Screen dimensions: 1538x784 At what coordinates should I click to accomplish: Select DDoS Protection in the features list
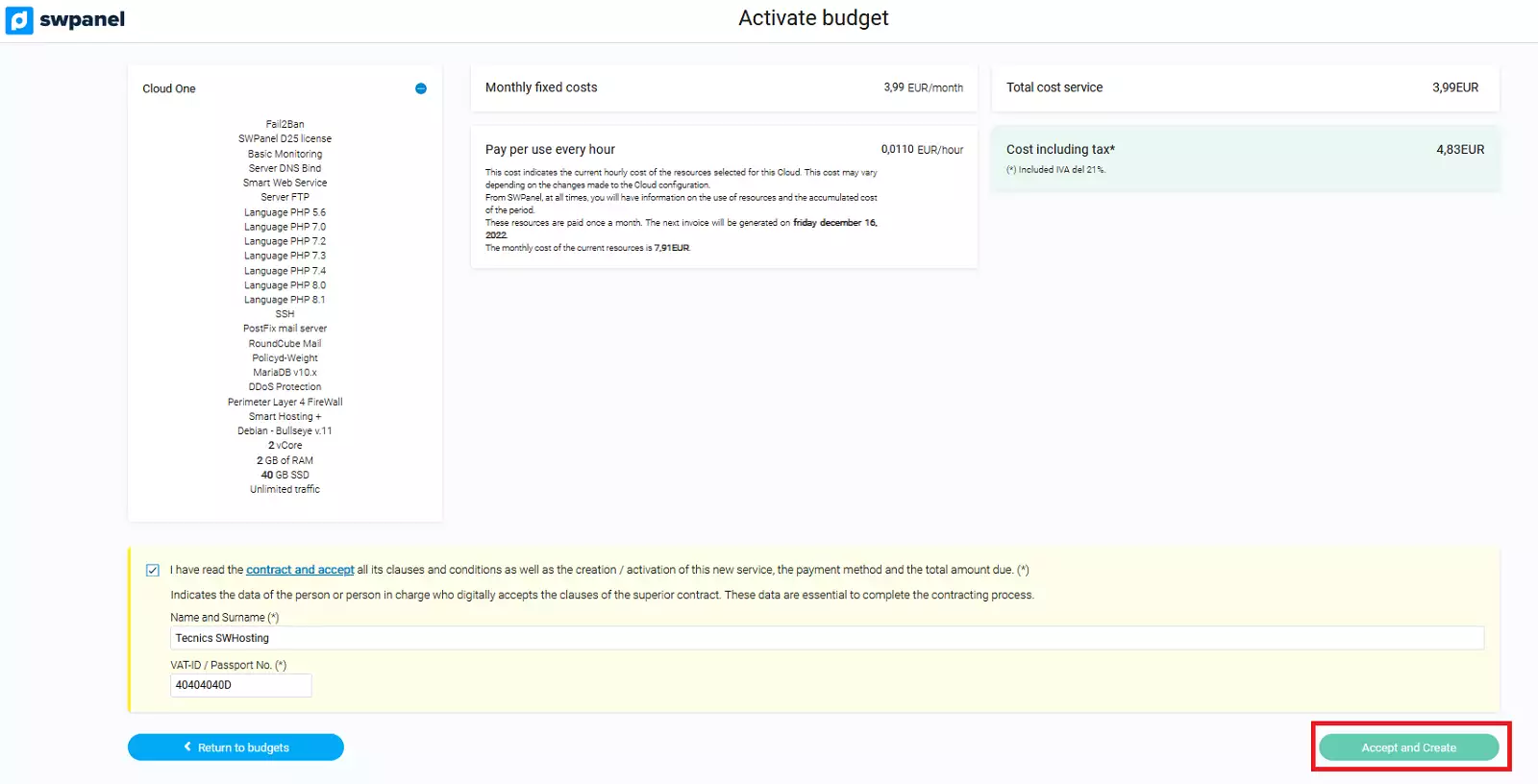(285, 387)
